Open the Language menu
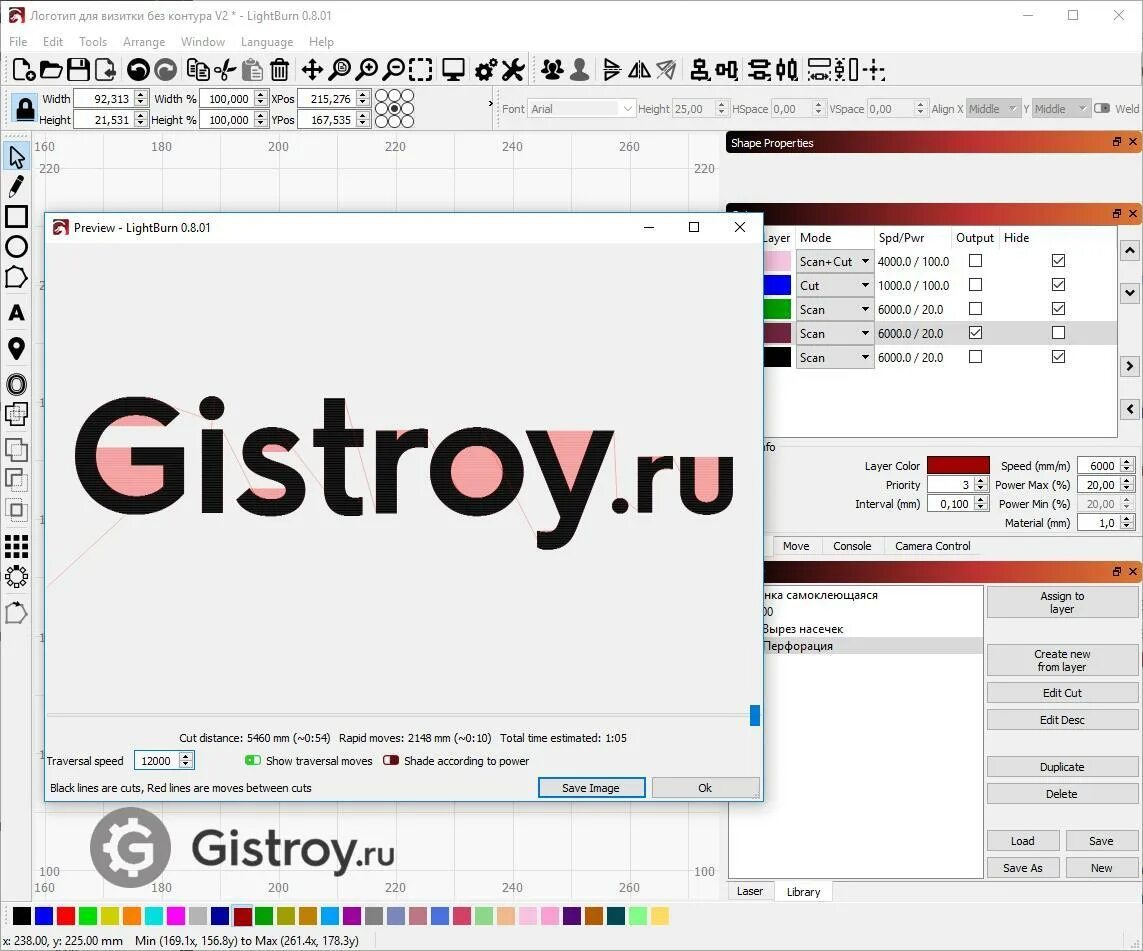 click(267, 42)
